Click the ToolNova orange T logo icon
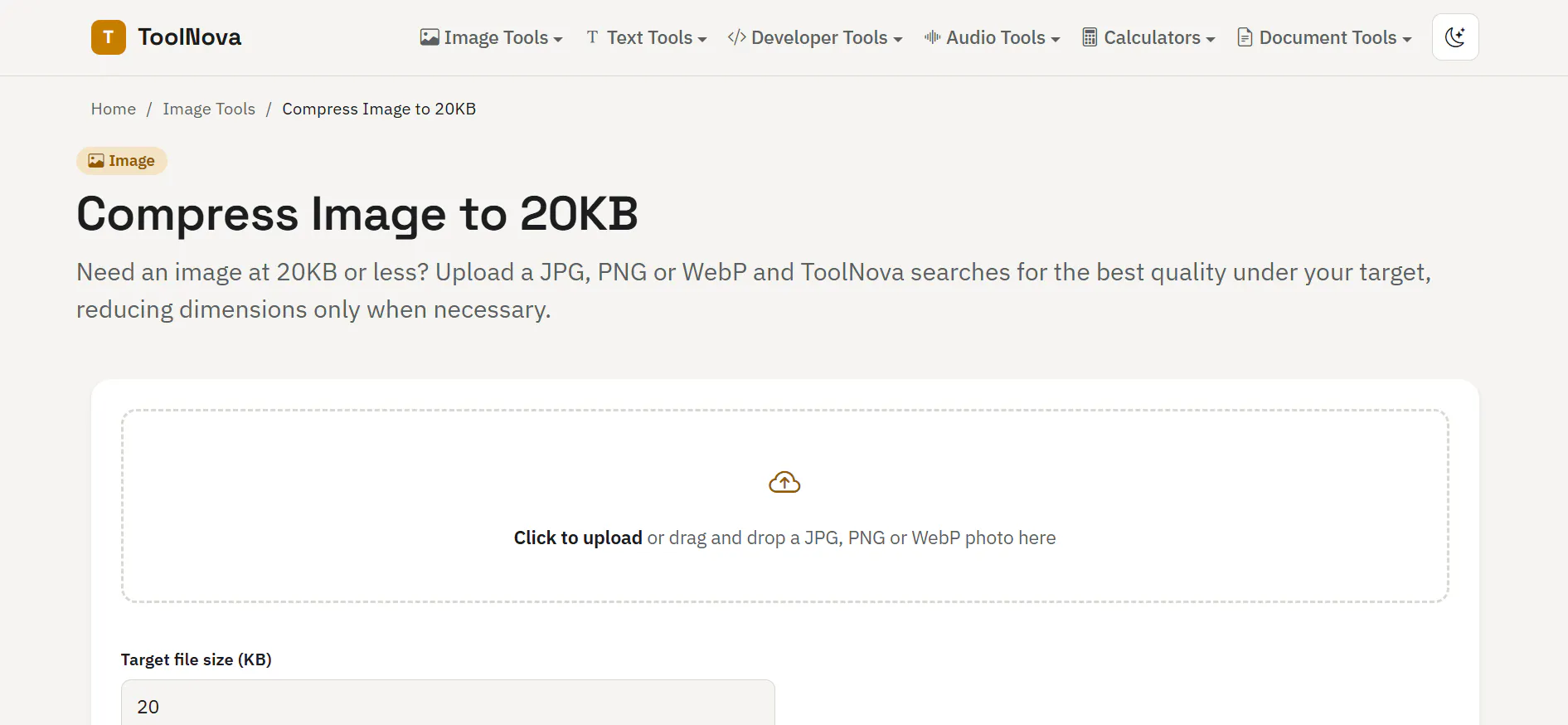Image resolution: width=1568 pixels, height=725 pixels. pos(109,37)
